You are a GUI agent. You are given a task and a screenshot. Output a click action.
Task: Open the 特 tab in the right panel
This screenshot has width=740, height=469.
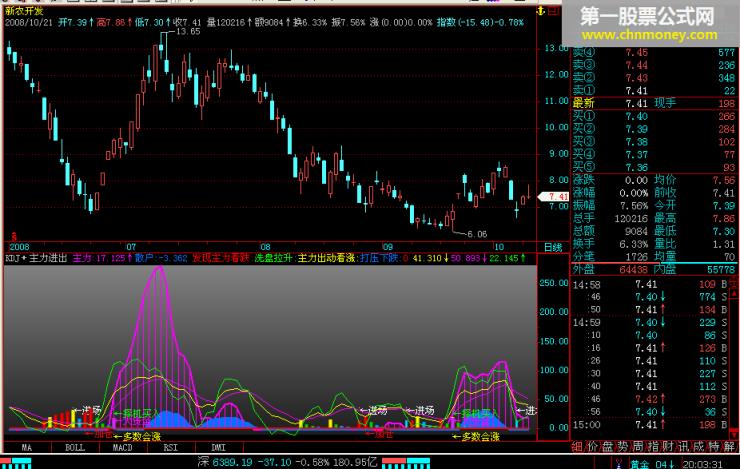point(714,446)
